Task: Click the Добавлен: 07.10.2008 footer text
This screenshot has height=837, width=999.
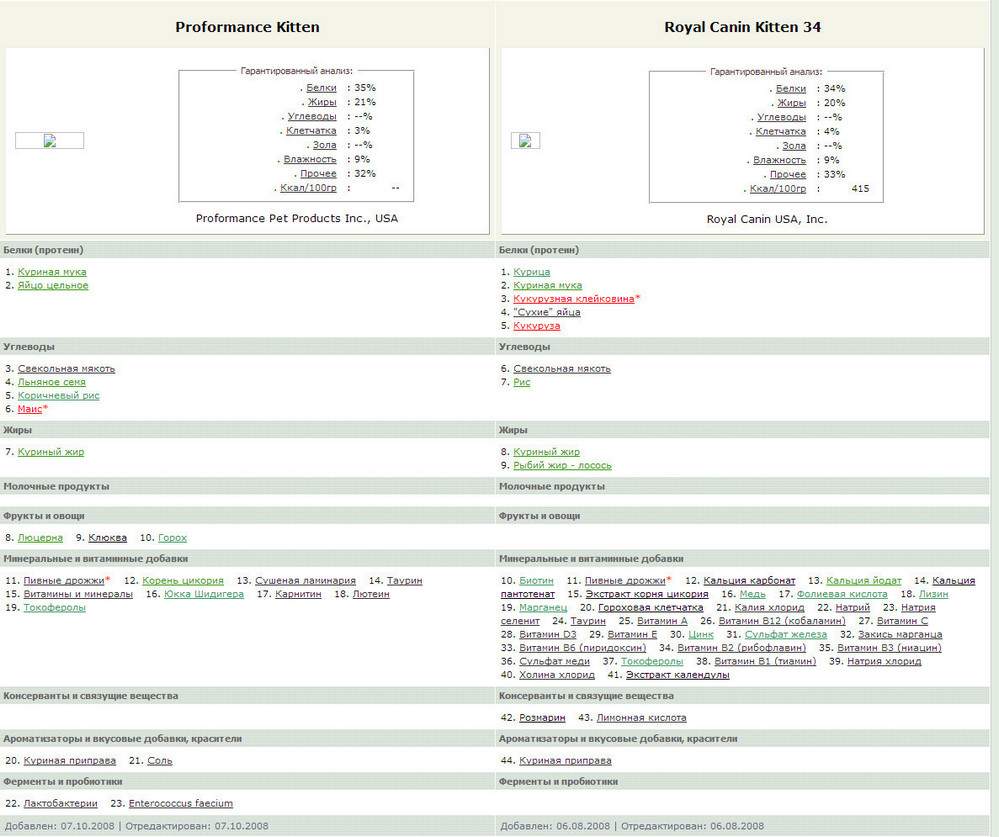Action: (59, 826)
